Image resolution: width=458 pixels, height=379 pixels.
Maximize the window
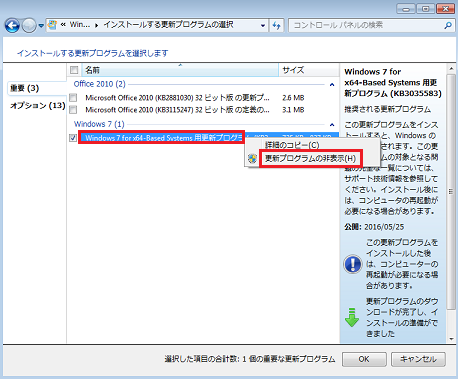click(x=425, y=9)
